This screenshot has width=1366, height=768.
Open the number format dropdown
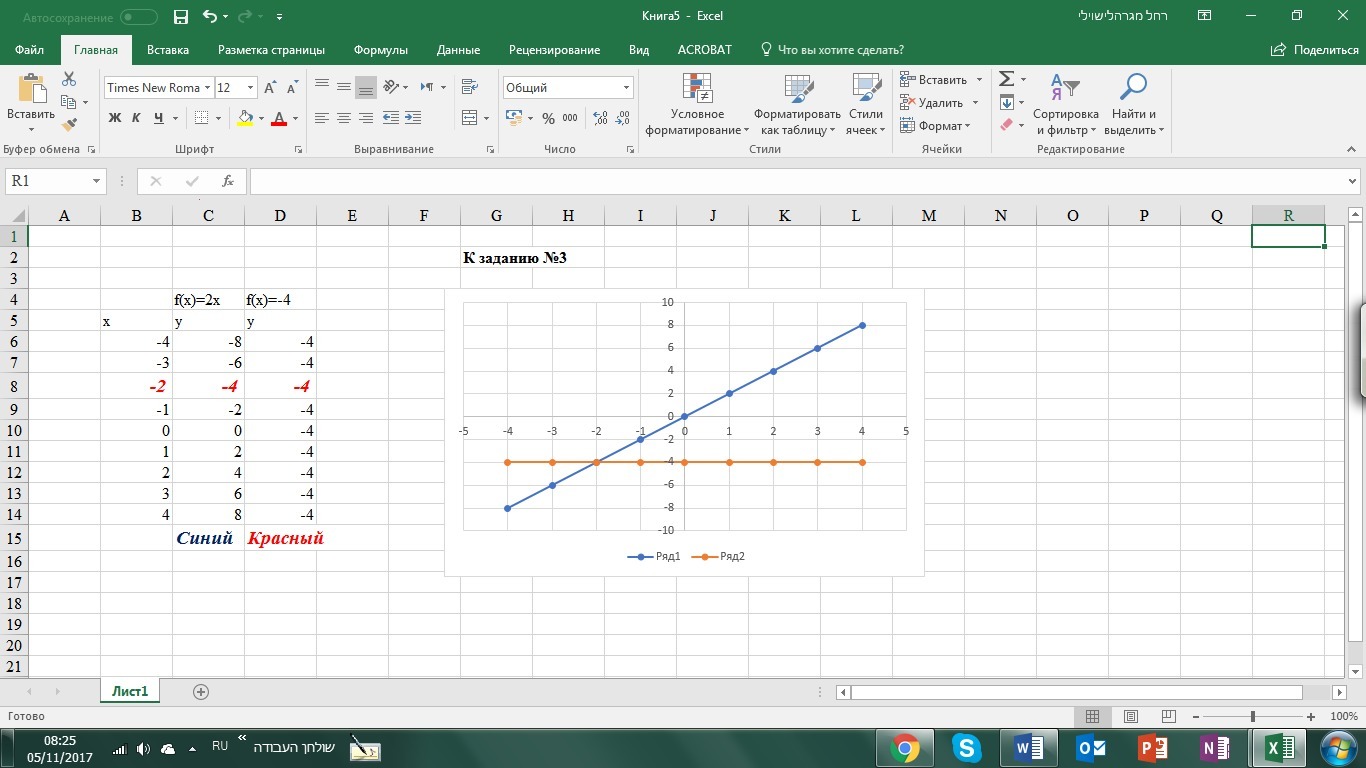626,88
